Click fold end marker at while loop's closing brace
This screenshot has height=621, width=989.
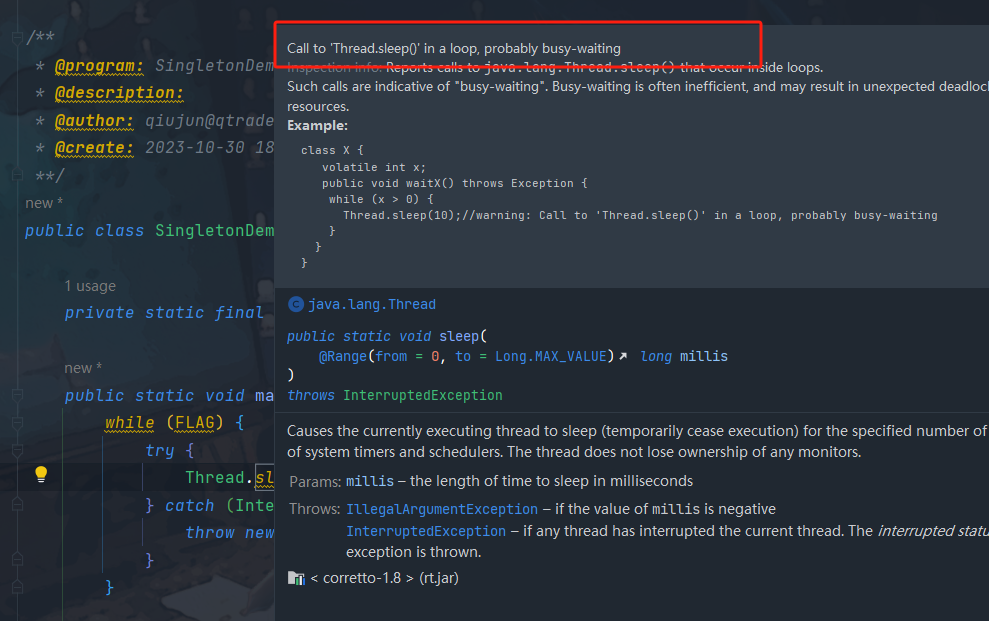point(18,587)
